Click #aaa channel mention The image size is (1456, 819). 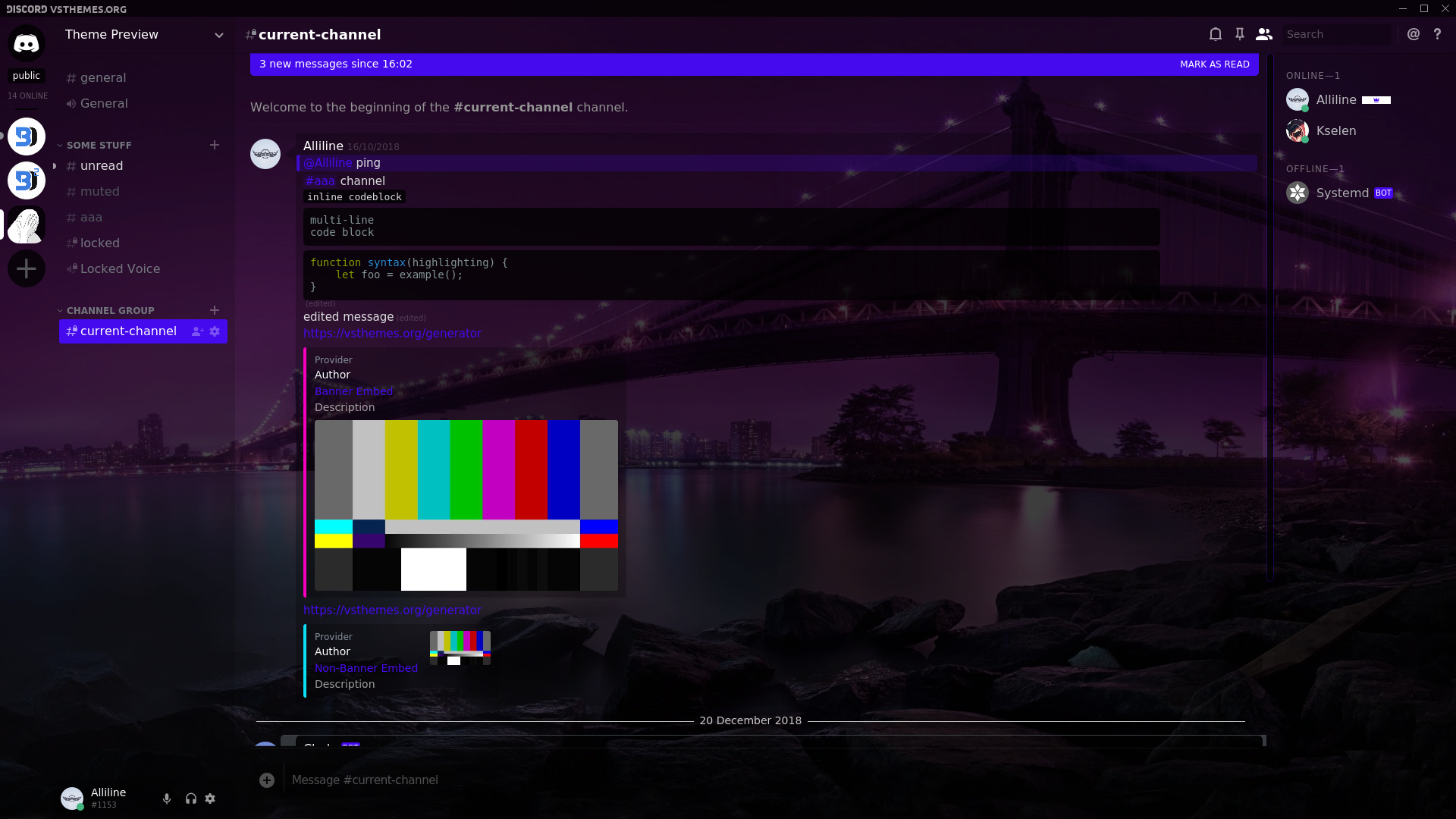(320, 181)
